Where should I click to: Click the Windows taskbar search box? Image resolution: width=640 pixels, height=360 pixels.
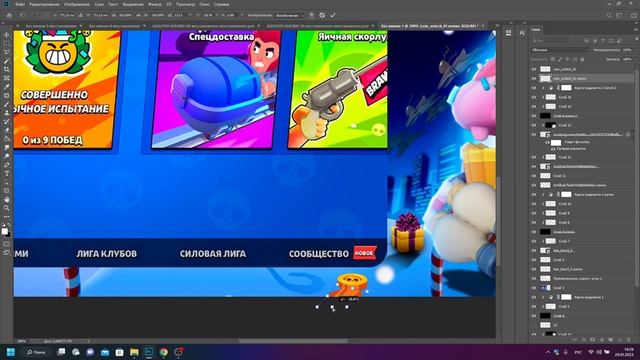(36, 352)
